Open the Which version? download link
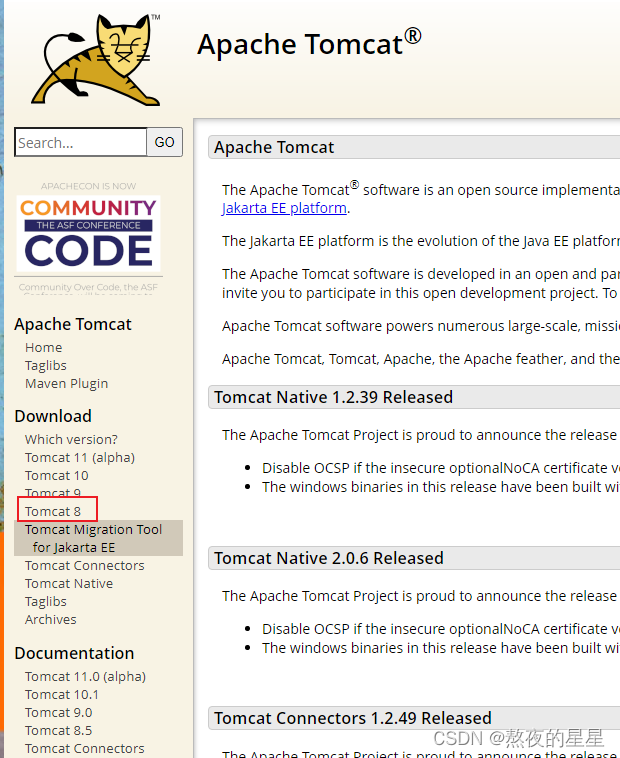The width and height of the screenshot is (620, 758). pyautogui.click(x=71, y=439)
